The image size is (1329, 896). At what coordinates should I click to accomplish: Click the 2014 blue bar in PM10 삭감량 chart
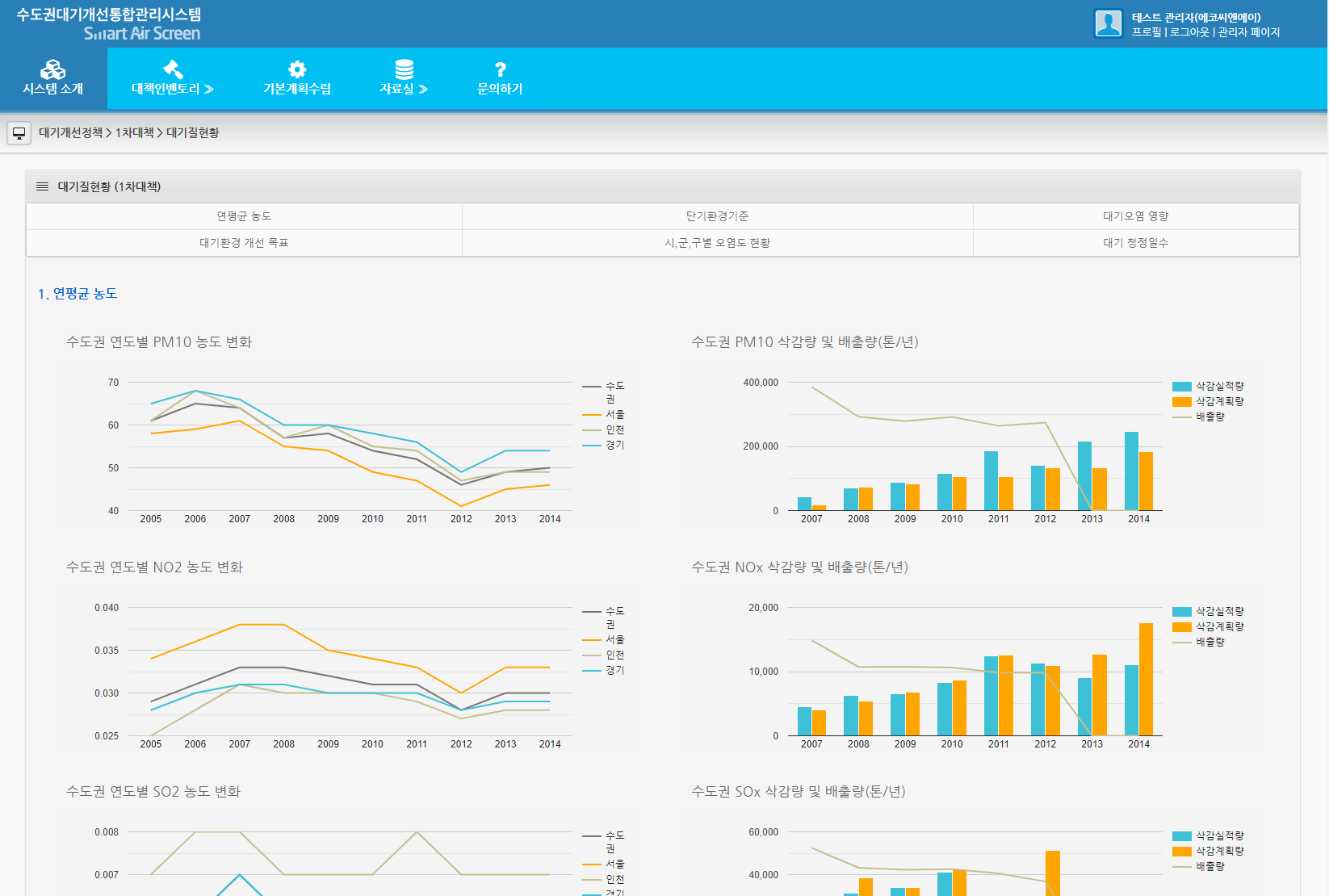tap(1131, 471)
